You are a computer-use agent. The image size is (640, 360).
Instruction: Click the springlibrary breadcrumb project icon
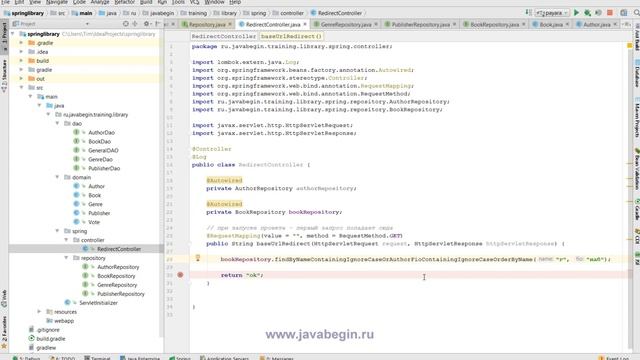[7, 13]
